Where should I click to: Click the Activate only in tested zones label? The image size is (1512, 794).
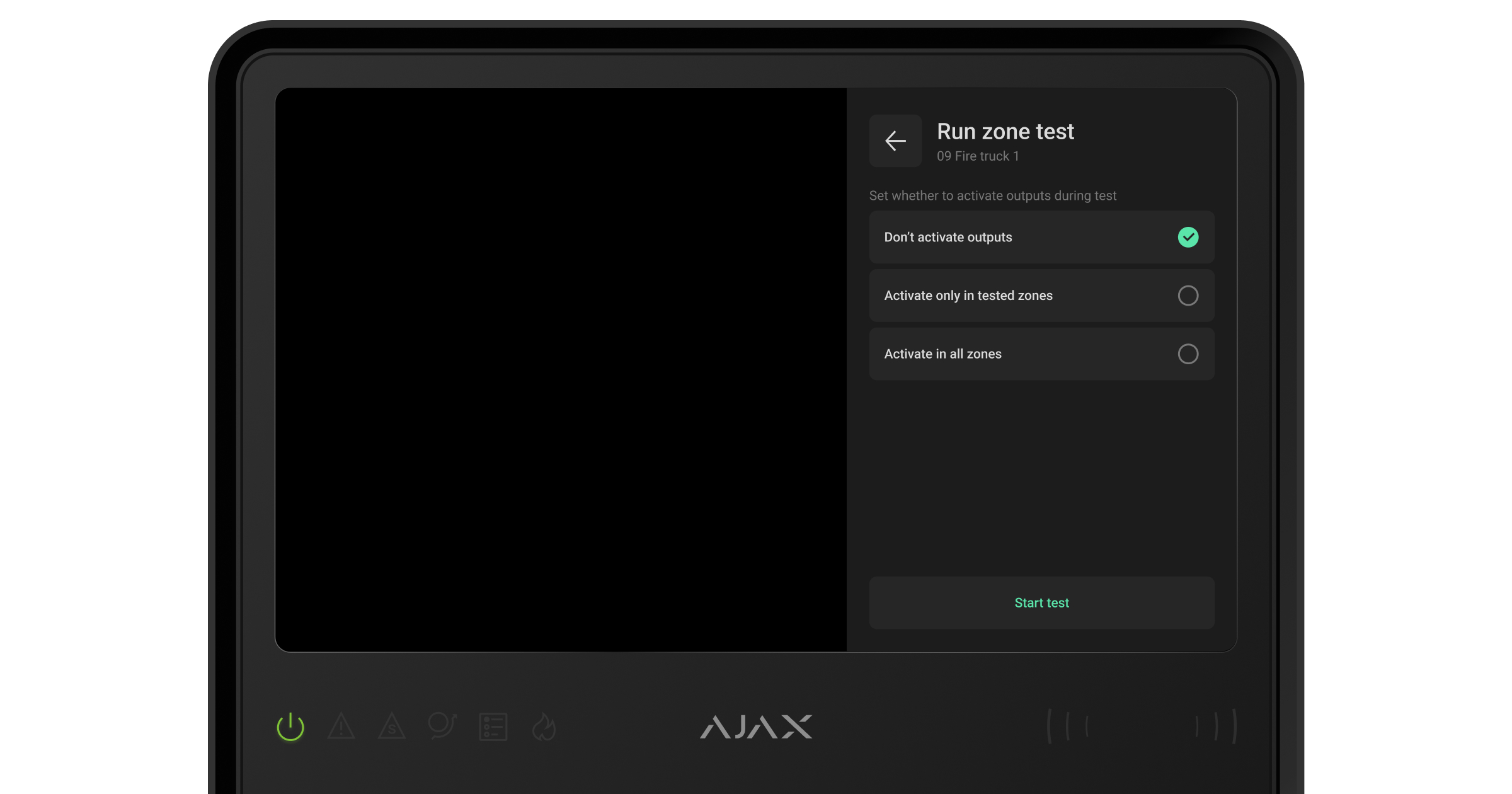tap(968, 296)
